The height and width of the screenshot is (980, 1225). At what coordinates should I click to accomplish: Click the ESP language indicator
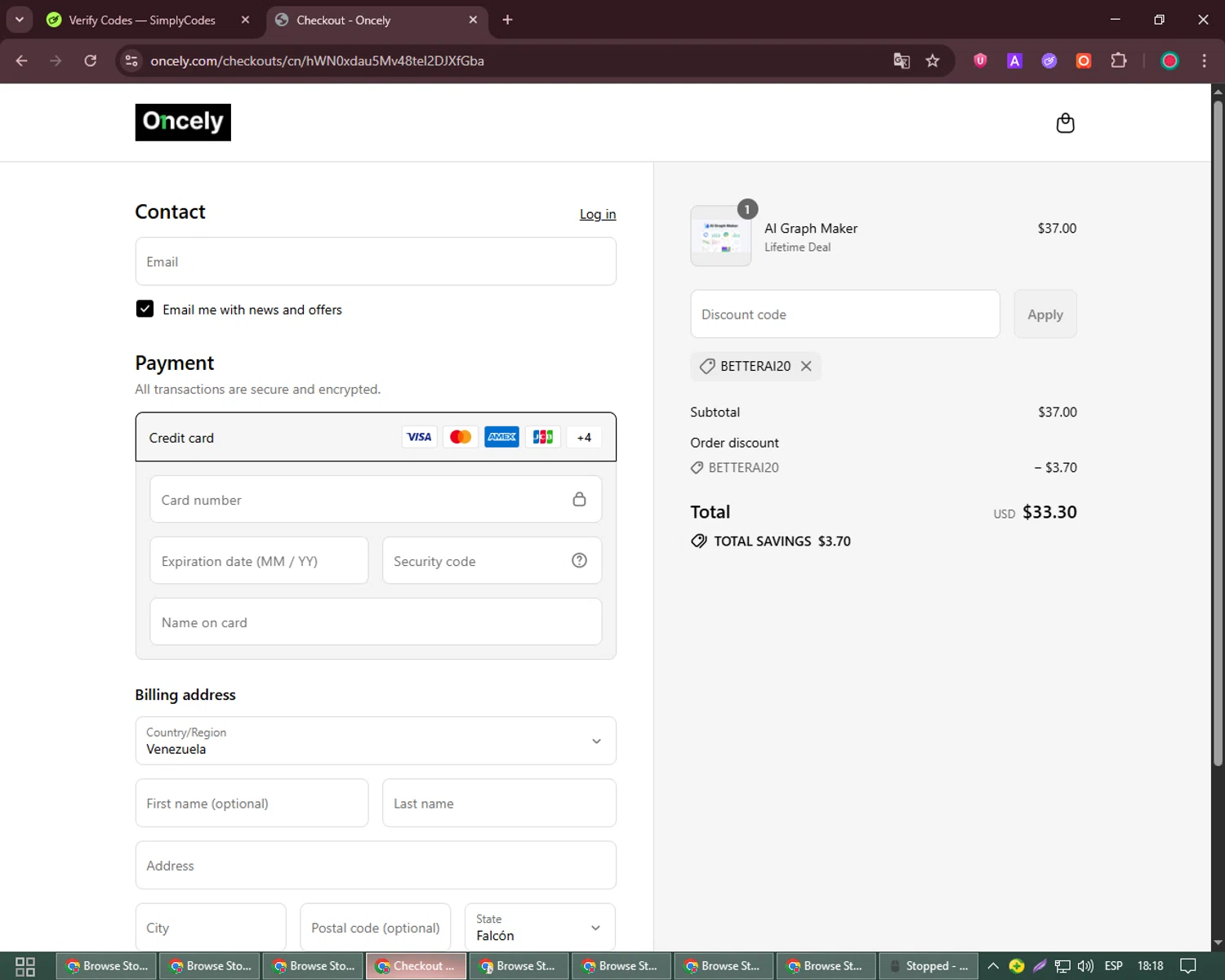[x=1114, y=966]
